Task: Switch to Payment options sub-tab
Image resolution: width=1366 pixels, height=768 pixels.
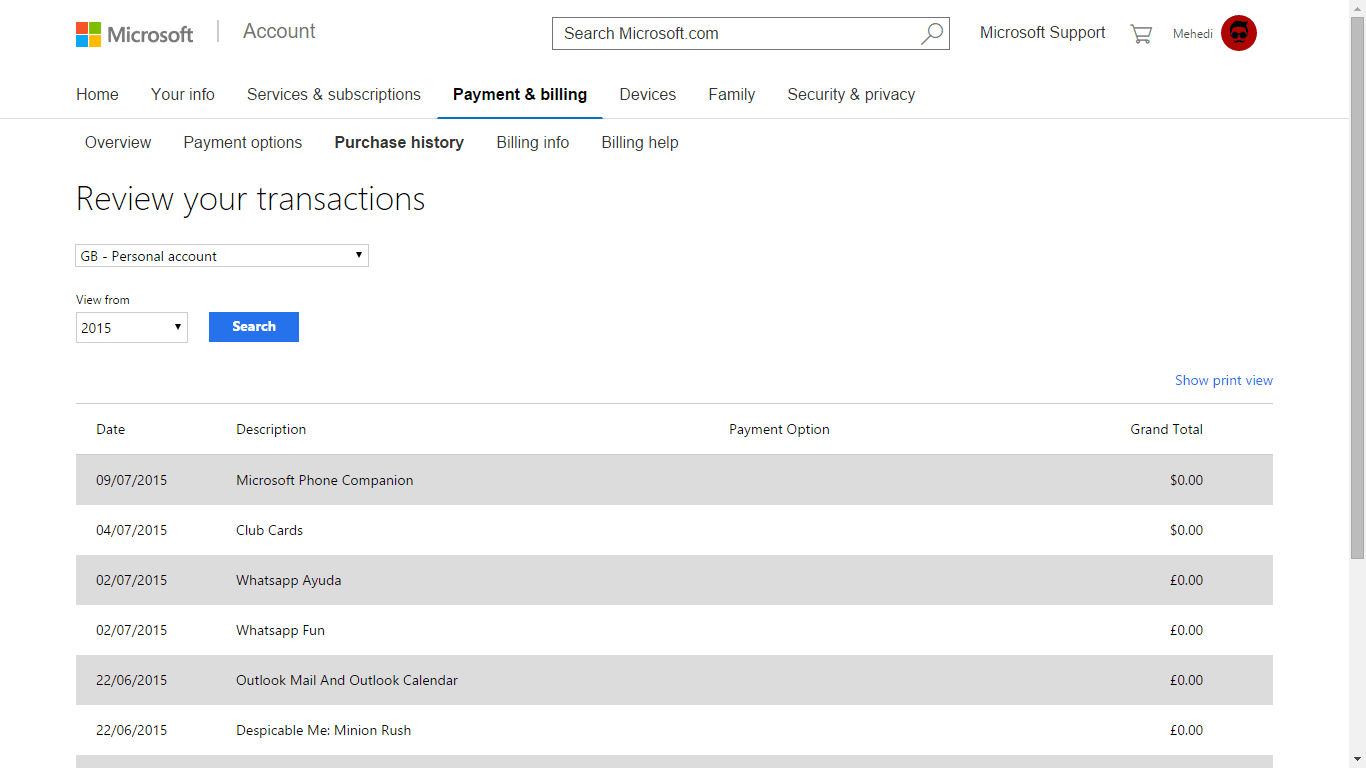Action: click(243, 142)
